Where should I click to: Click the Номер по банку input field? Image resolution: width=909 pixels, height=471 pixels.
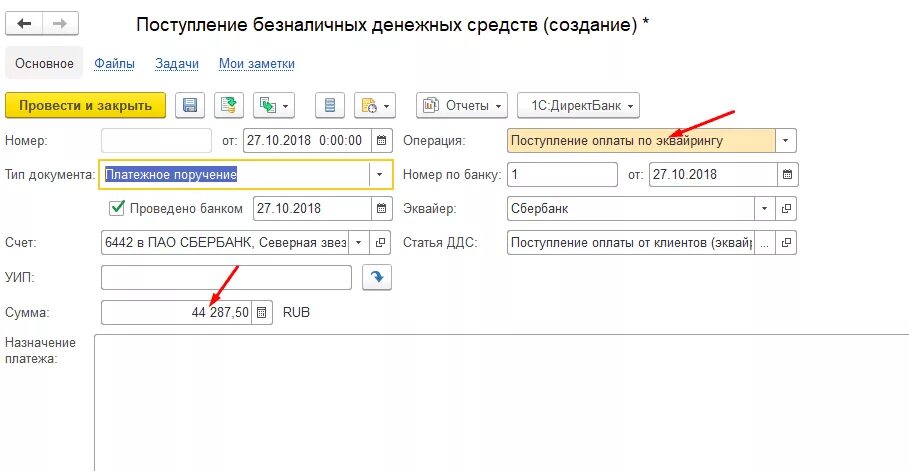[562, 175]
